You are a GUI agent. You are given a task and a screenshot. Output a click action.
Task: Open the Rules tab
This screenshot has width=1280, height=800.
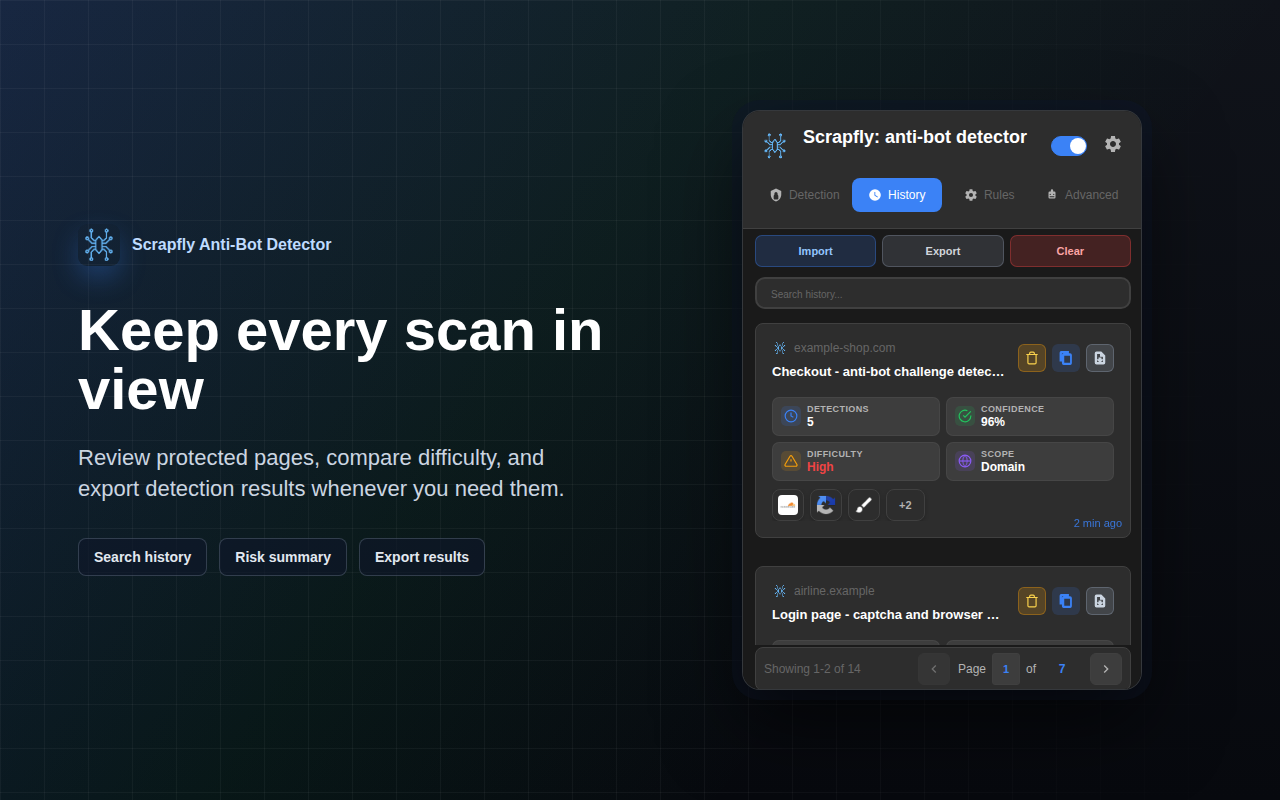(x=989, y=195)
